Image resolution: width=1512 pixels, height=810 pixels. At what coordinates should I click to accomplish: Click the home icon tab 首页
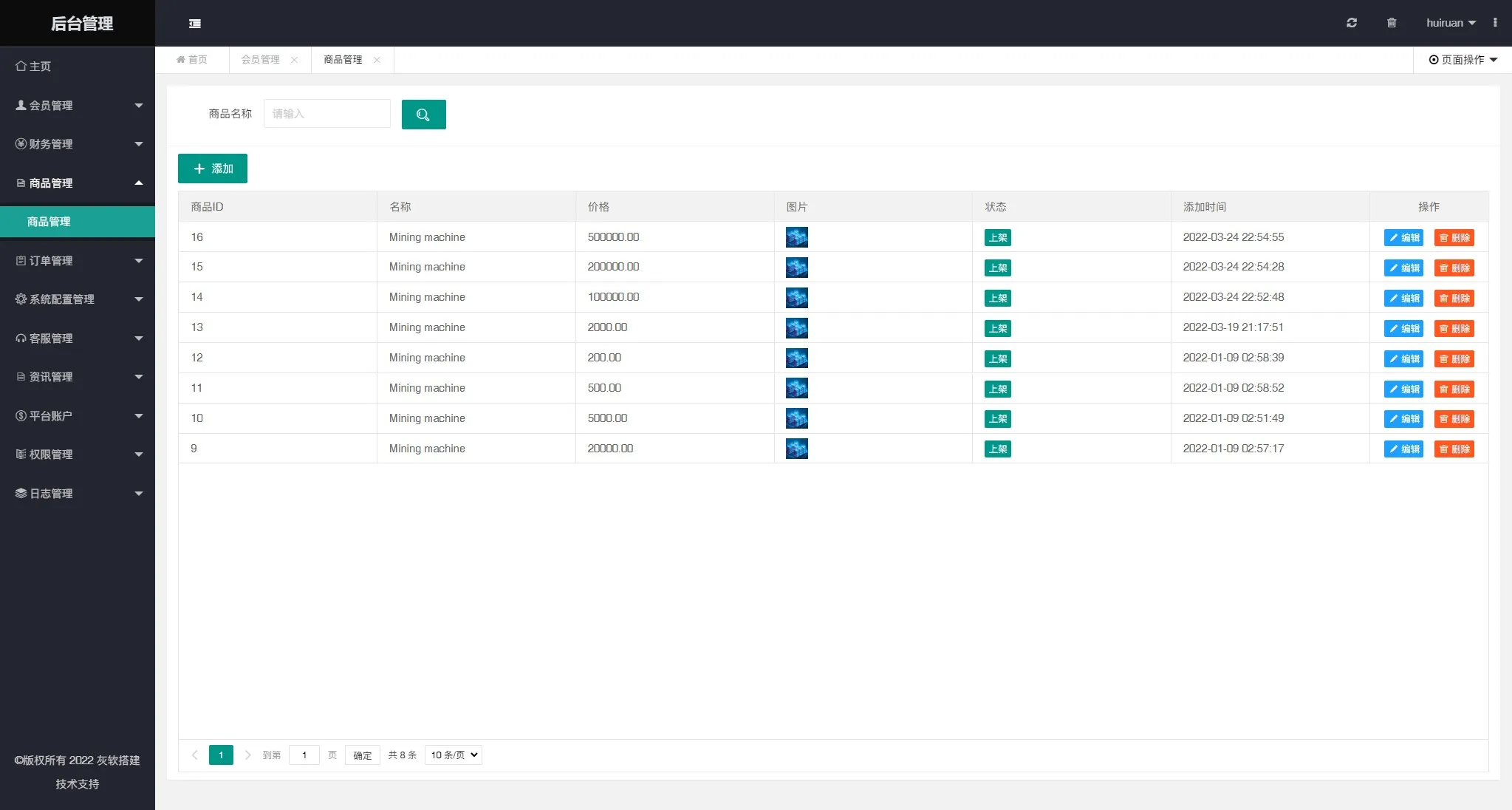(191, 60)
